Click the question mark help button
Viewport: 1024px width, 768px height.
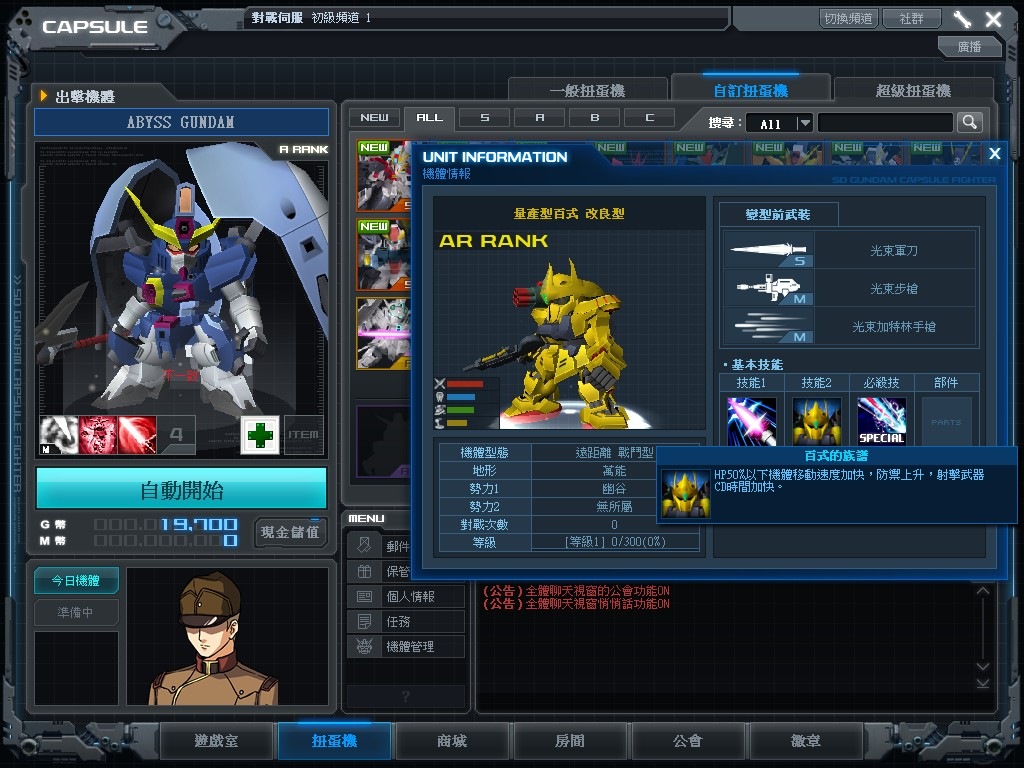[x=406, y=697]
